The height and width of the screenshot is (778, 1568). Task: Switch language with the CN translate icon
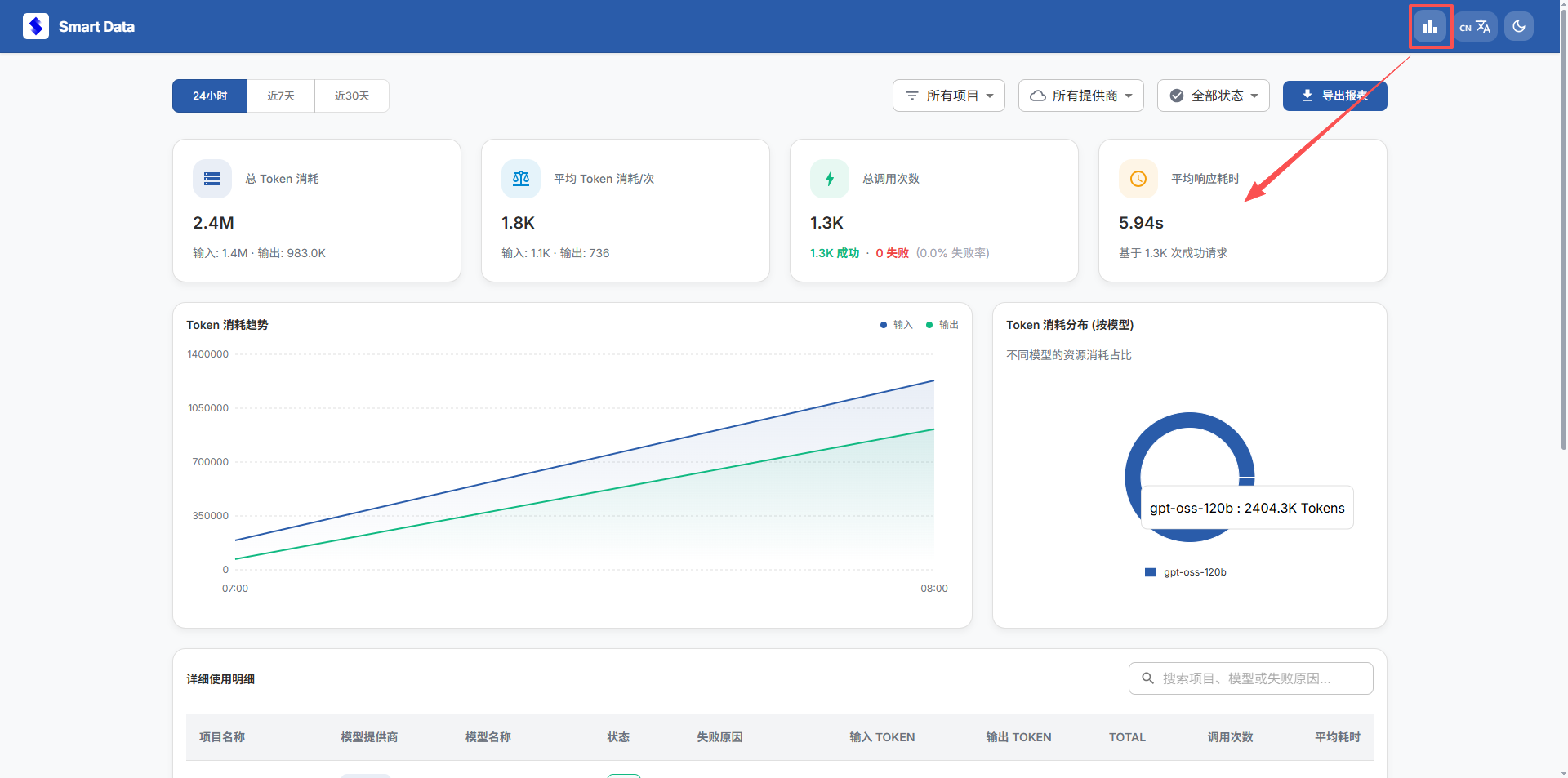point(1475,26)
